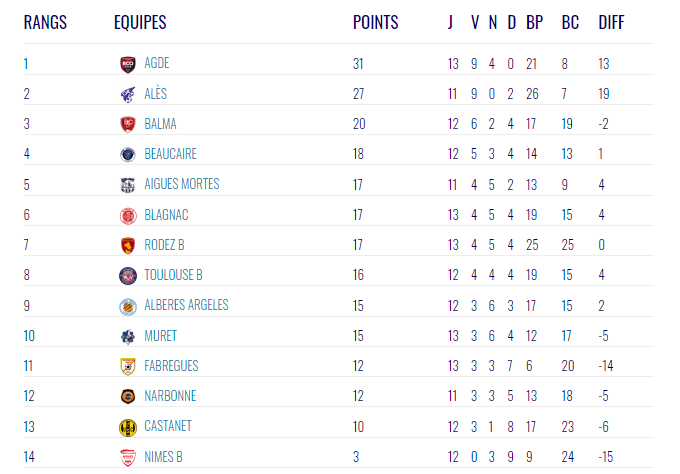Viewport: 680px width, 474px height.
Task: Click the NARBONNE team name
Action: pos(170,396)
